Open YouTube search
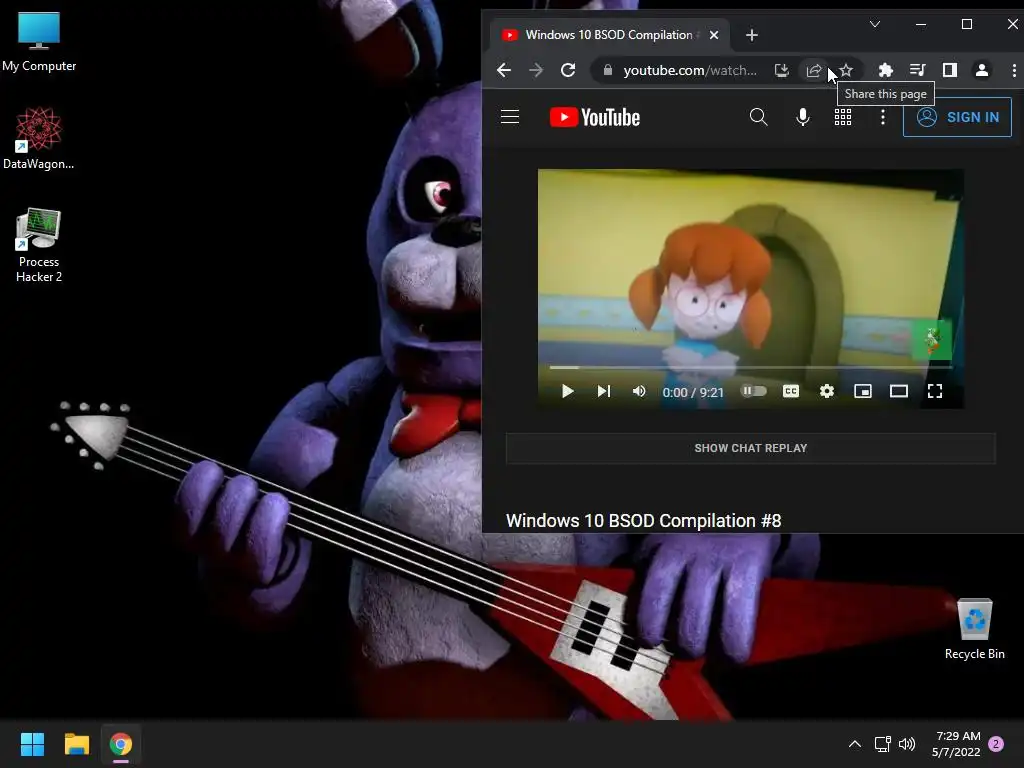 (x=758, y=117)
